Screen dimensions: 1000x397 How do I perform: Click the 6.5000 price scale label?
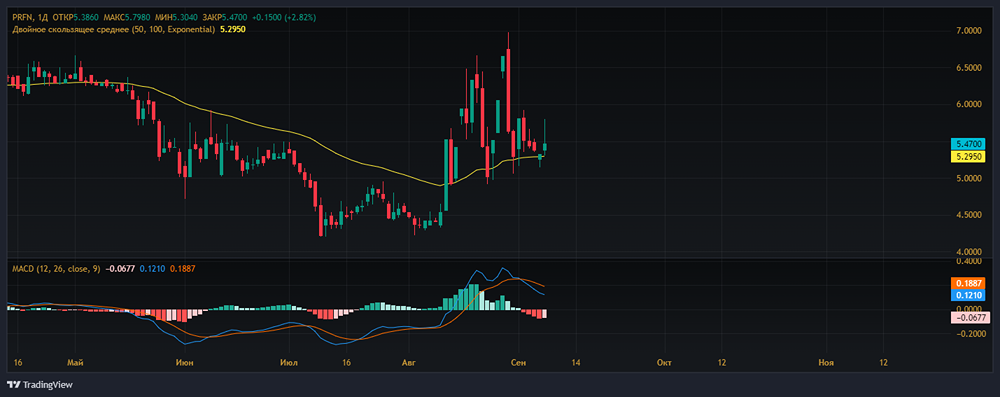[x=969, y=68]
